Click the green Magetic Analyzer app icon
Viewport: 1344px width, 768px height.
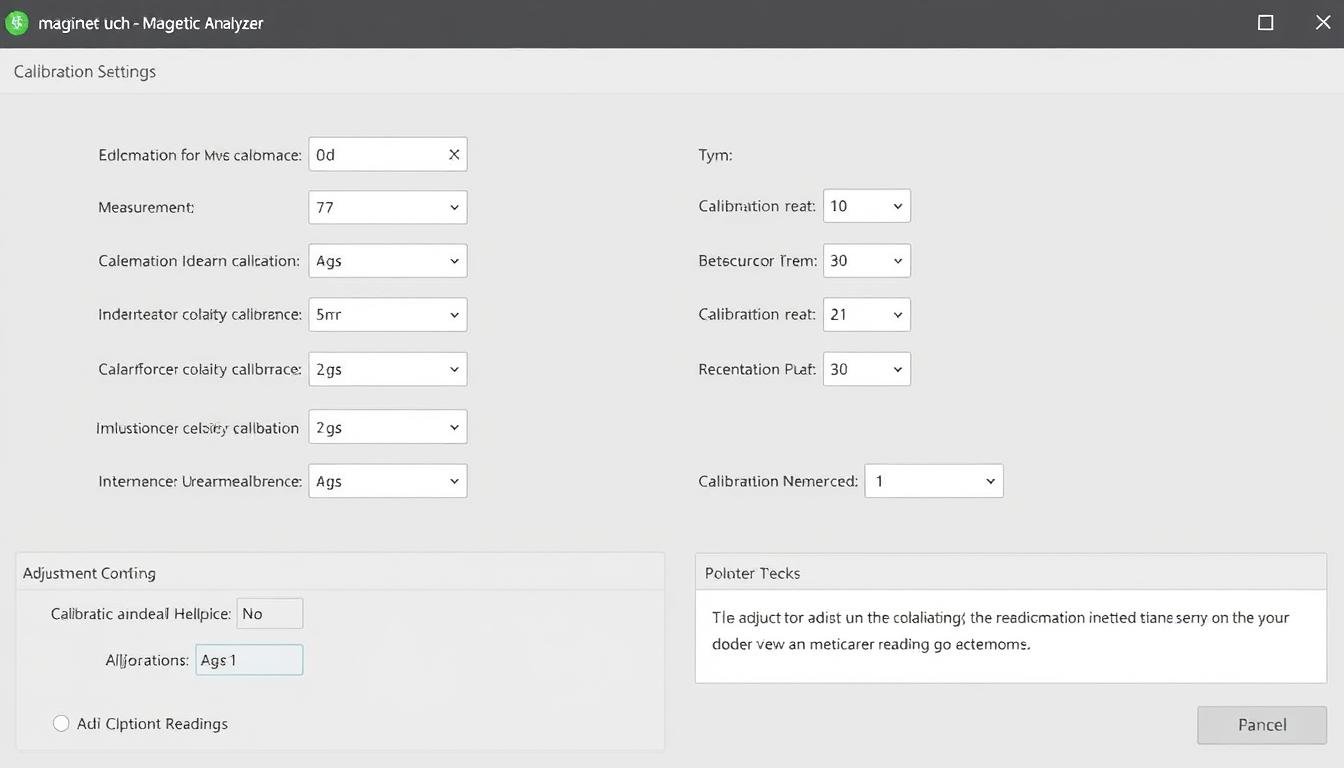17,23
